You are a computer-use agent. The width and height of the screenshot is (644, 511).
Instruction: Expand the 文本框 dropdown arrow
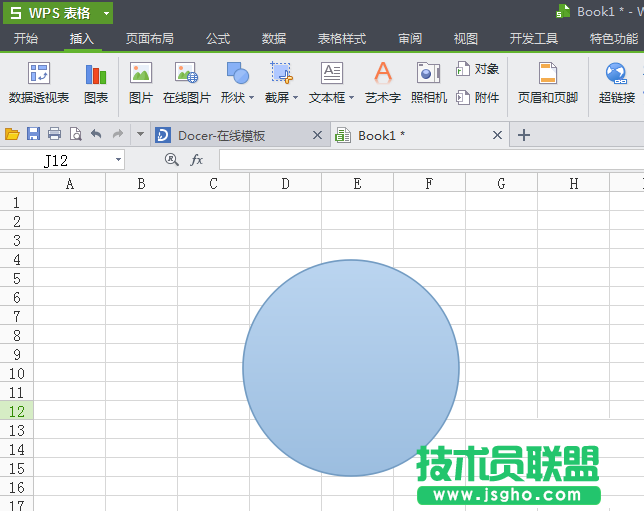(x=352, y=98)
